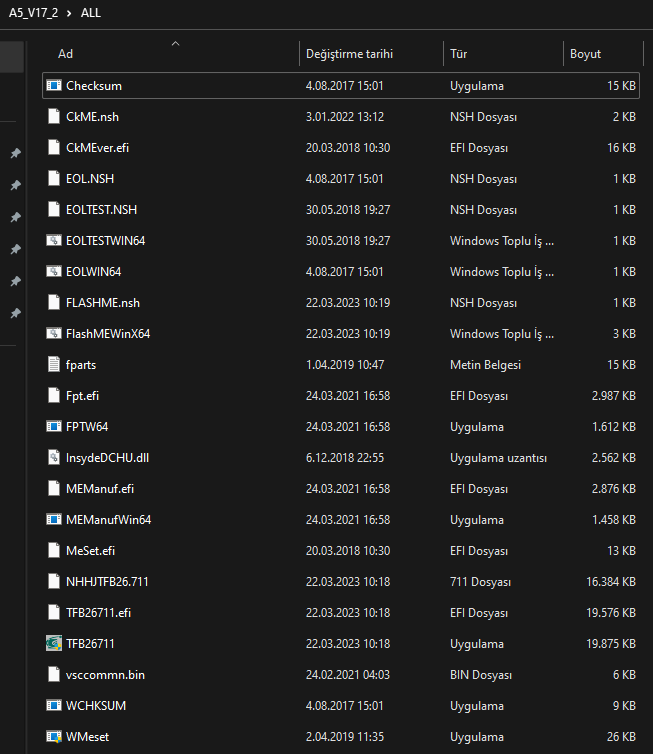Click the 711 Dosyası type cell
The height and width of the screenshot is (754, 653).
click(480, 582)
